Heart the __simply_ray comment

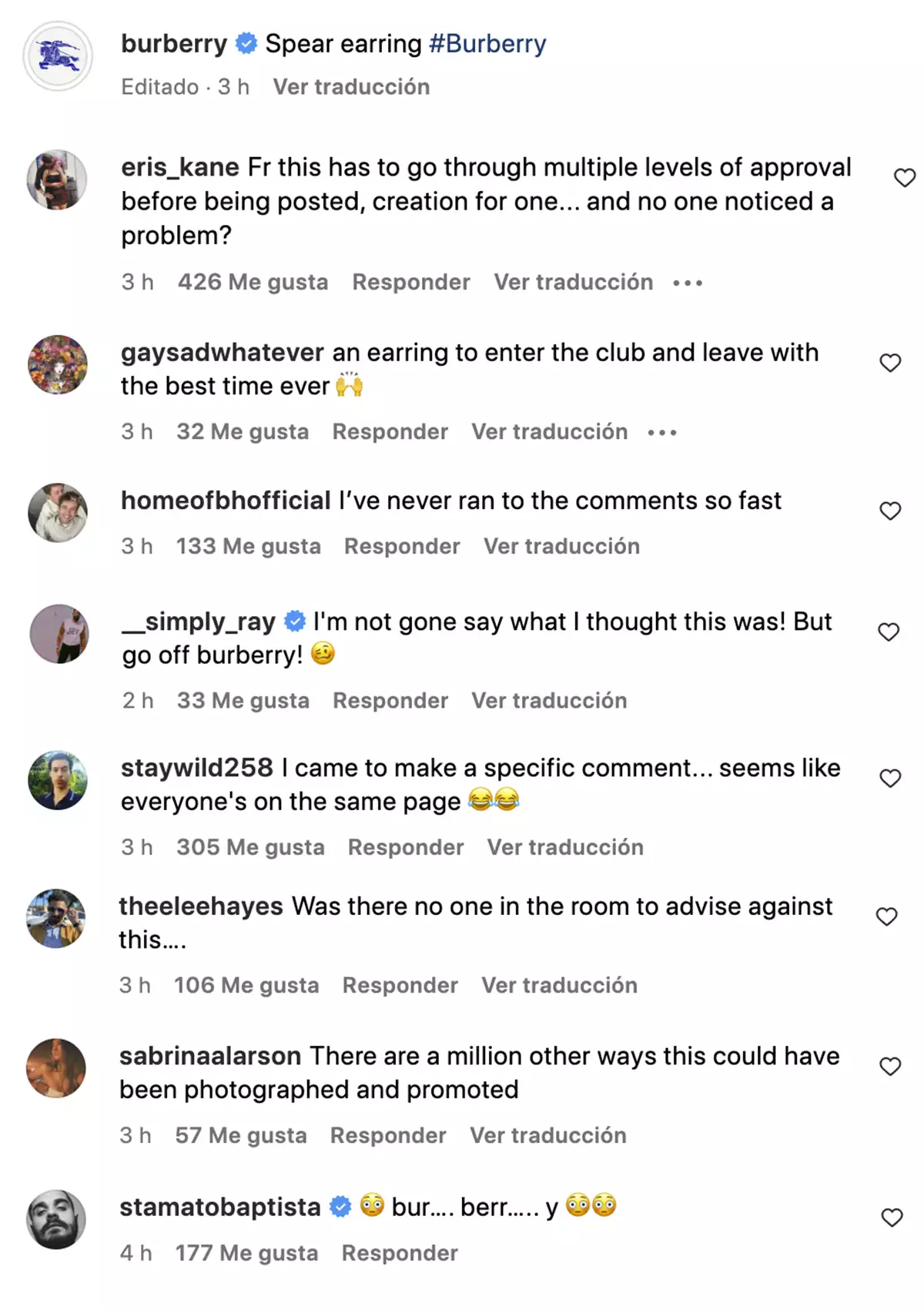point(889,632)
